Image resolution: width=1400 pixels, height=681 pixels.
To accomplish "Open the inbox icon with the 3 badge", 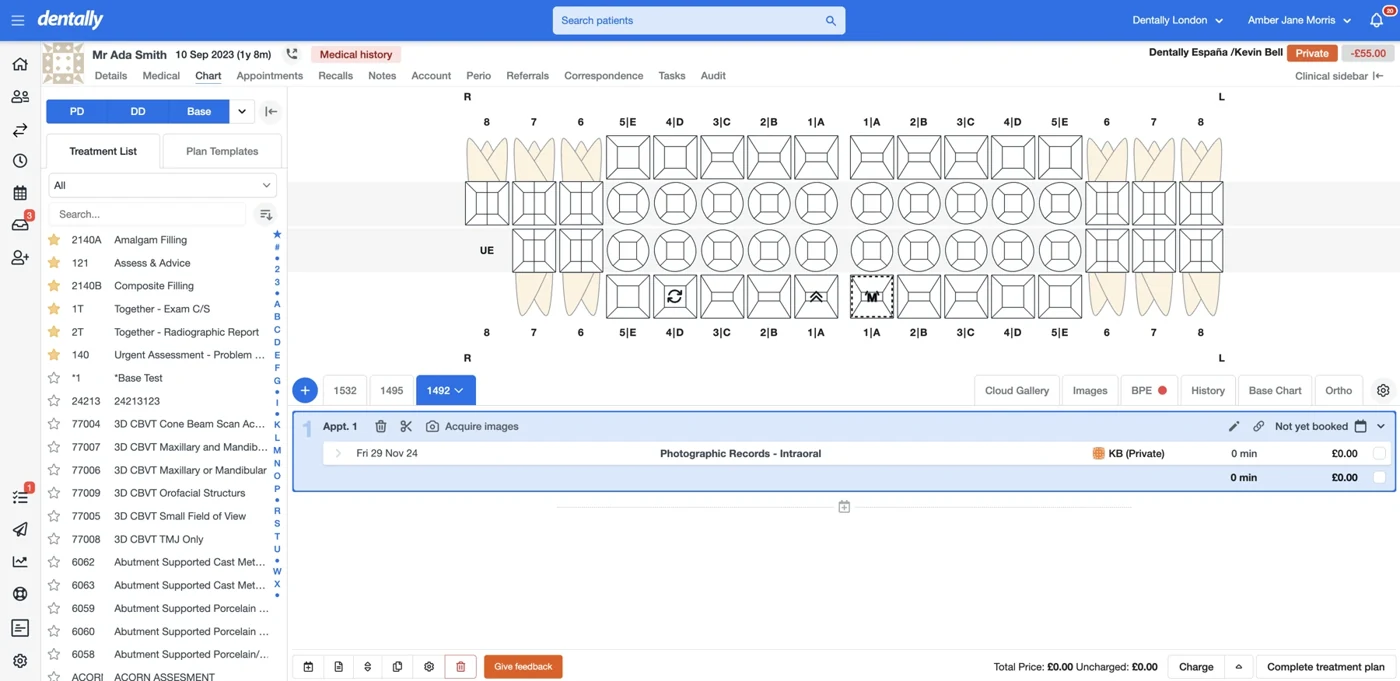I will tap(20, 225).
